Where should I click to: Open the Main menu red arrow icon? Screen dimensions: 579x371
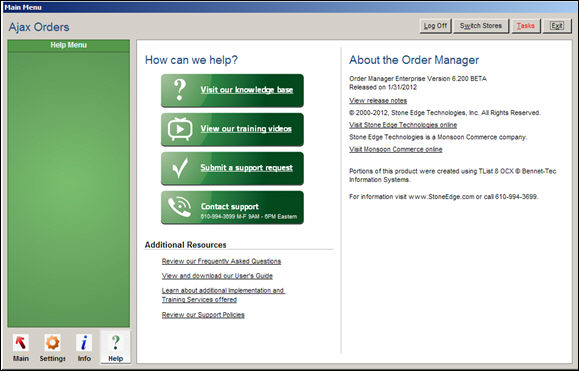[21, 343]
